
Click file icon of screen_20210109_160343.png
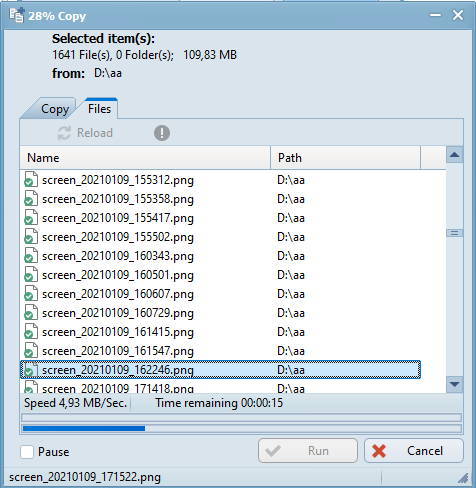point(31,255)
